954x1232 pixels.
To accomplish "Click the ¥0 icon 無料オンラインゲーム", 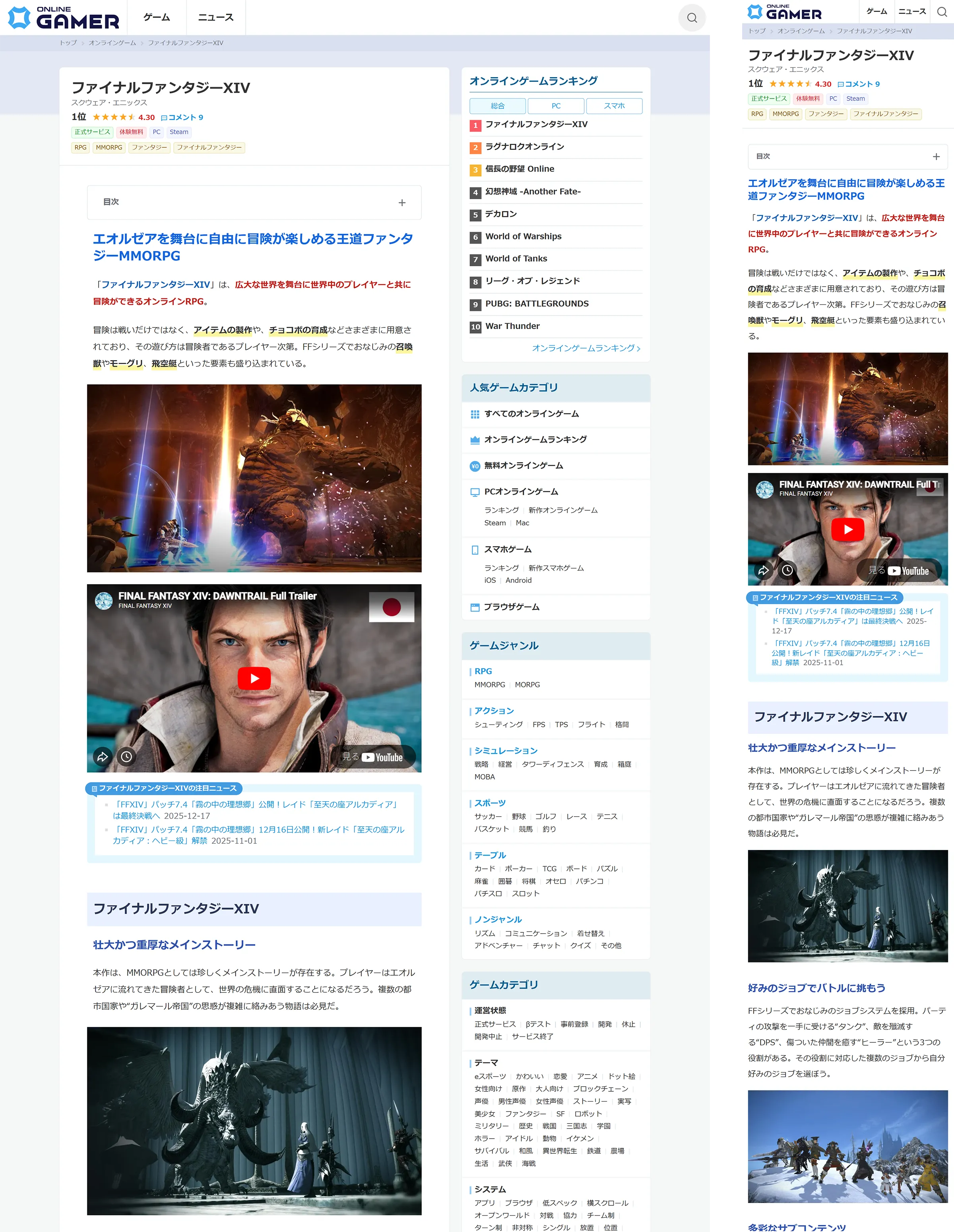I will 475,466.
